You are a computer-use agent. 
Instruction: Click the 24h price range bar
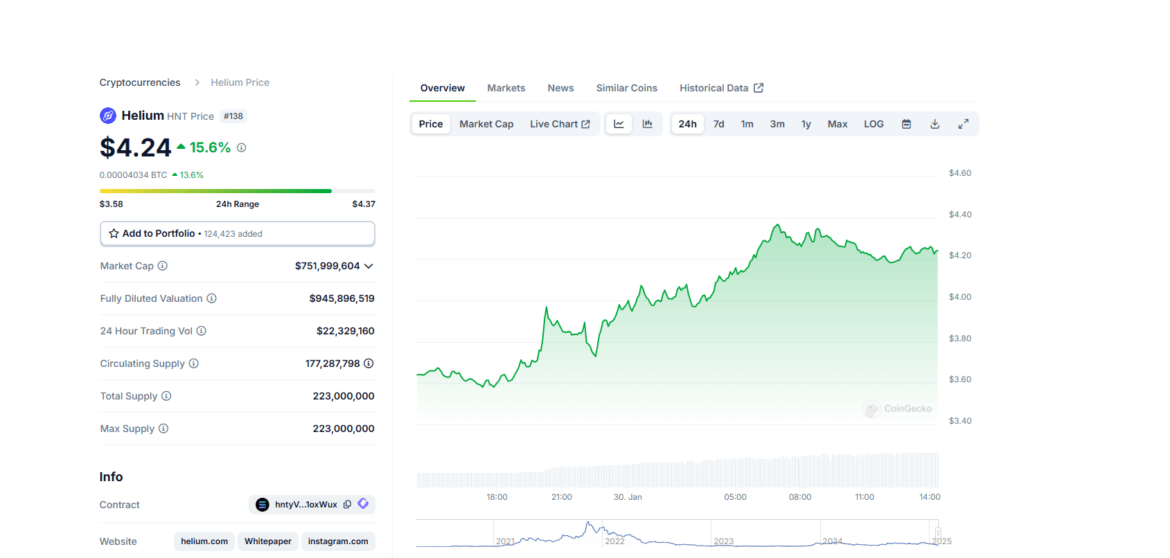[x=237, y=190]
